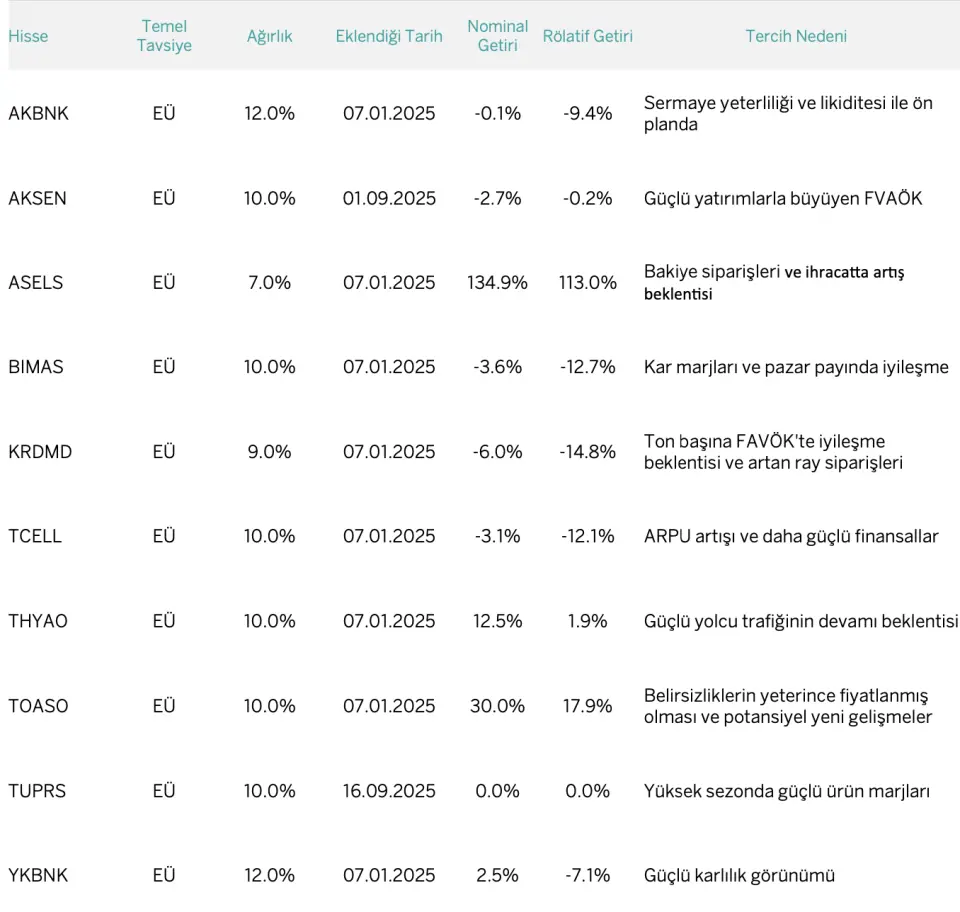Viewport: 960px width, 912px height.
Task: Click the ASELS ticker symbol
Action: (36, 282)
